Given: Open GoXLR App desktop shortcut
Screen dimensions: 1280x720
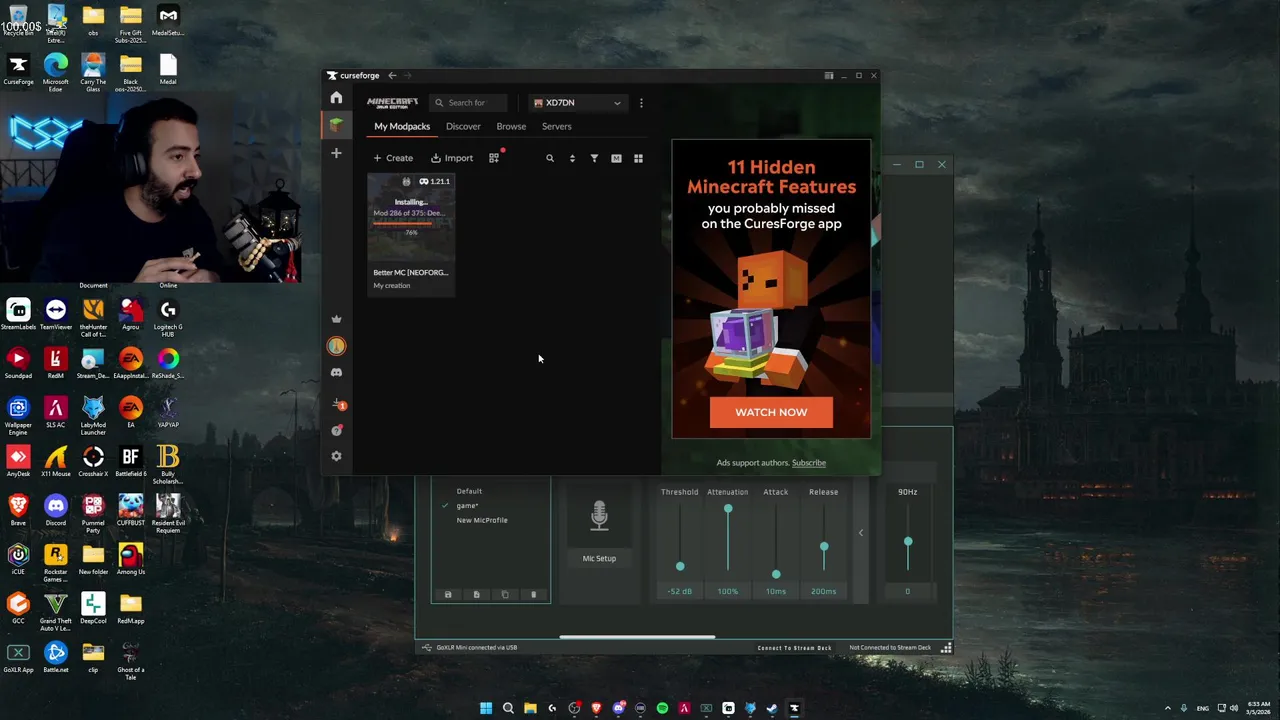Looking at the screenshot, I should pyautogui.click(x=18, y=657).
